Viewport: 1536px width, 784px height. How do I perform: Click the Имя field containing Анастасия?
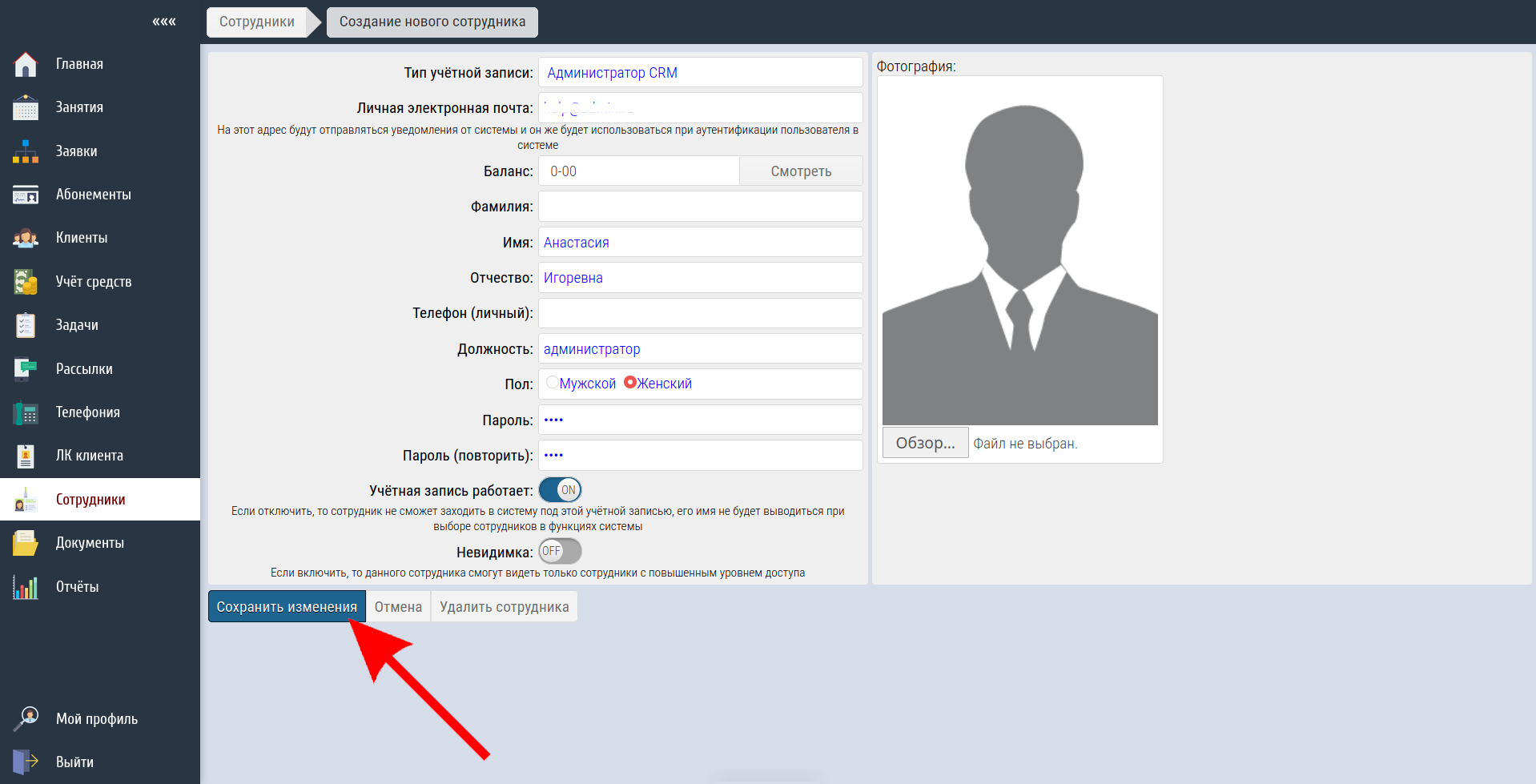coord(701,242)
